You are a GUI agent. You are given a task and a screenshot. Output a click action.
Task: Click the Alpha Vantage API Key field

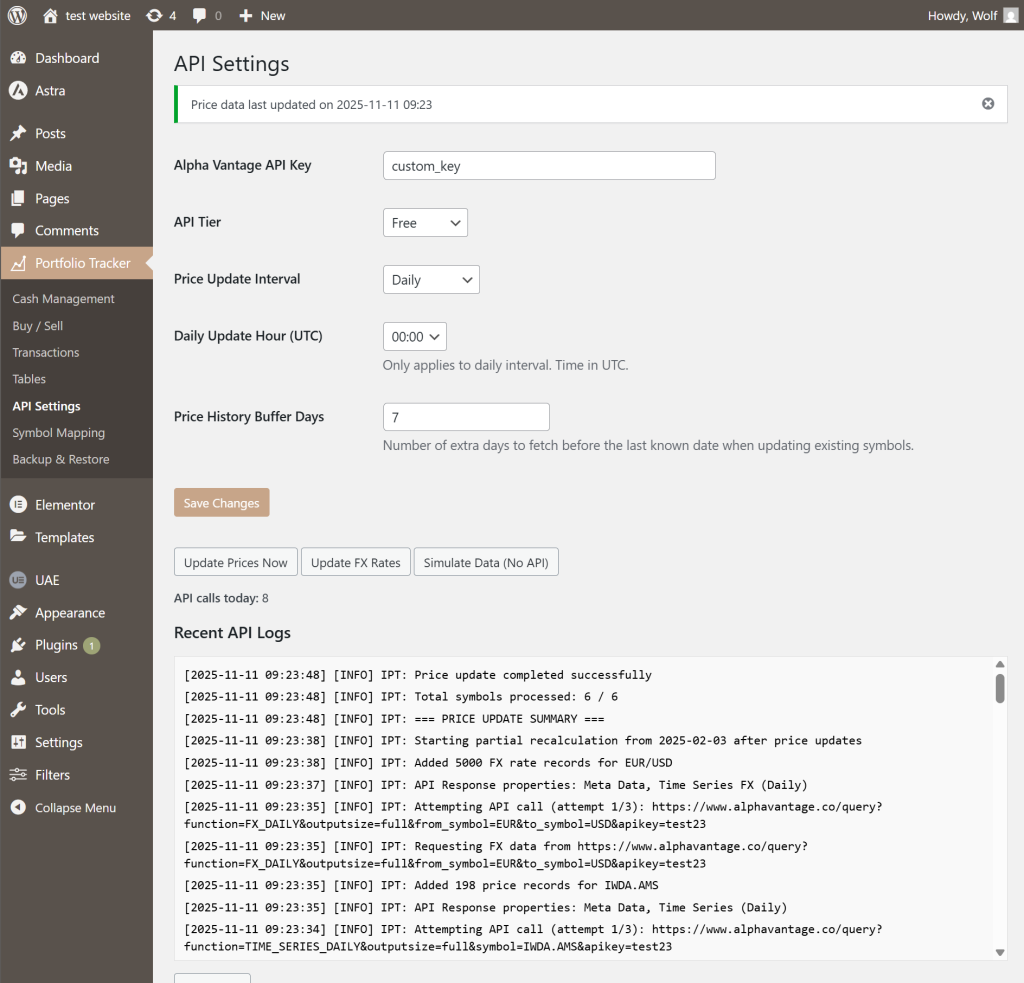tap(549, 166)
